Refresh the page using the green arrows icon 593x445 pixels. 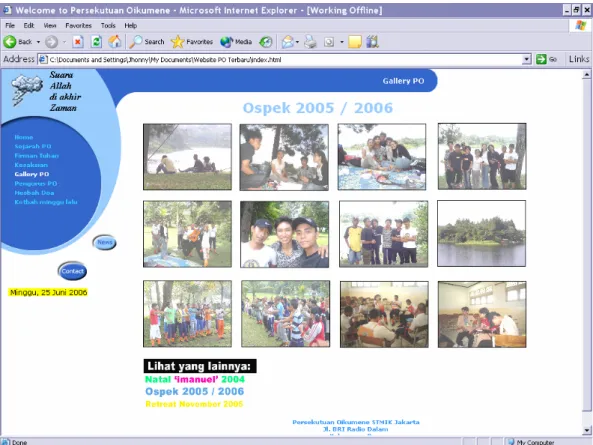coord(96,42)
